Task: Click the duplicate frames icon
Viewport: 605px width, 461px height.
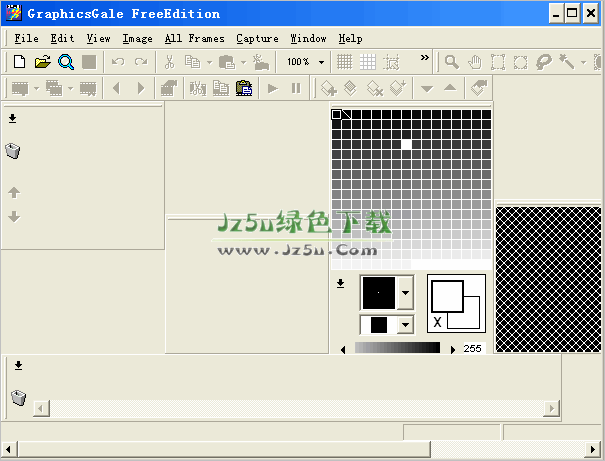Action: [x=54, y=88]
